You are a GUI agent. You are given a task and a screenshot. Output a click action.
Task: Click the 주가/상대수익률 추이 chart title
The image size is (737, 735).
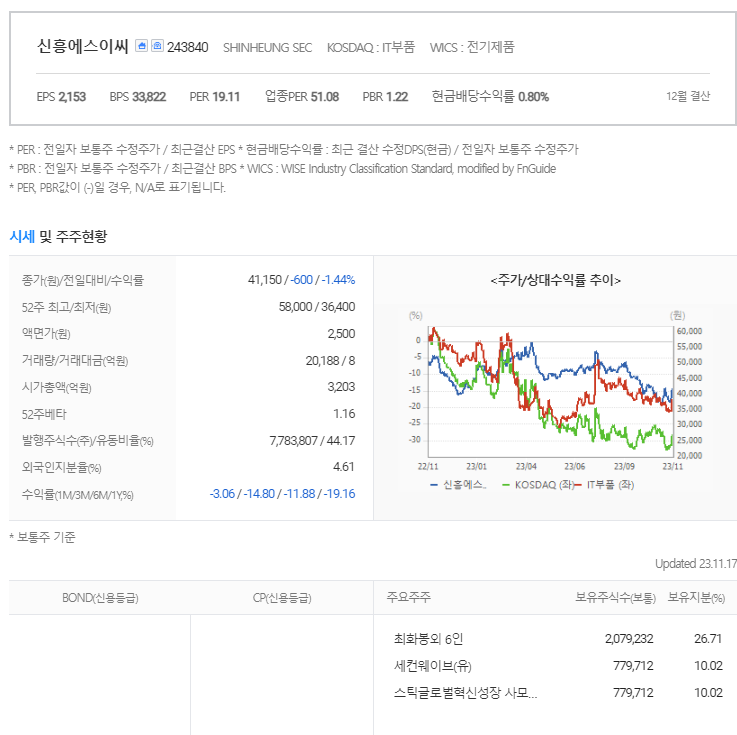556,281
